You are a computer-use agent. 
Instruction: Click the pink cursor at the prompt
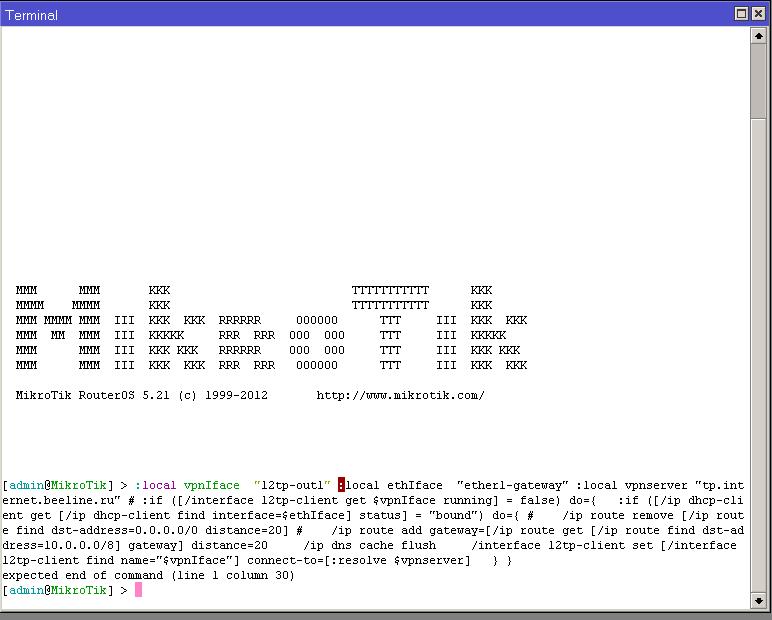(x=138, y=589)
